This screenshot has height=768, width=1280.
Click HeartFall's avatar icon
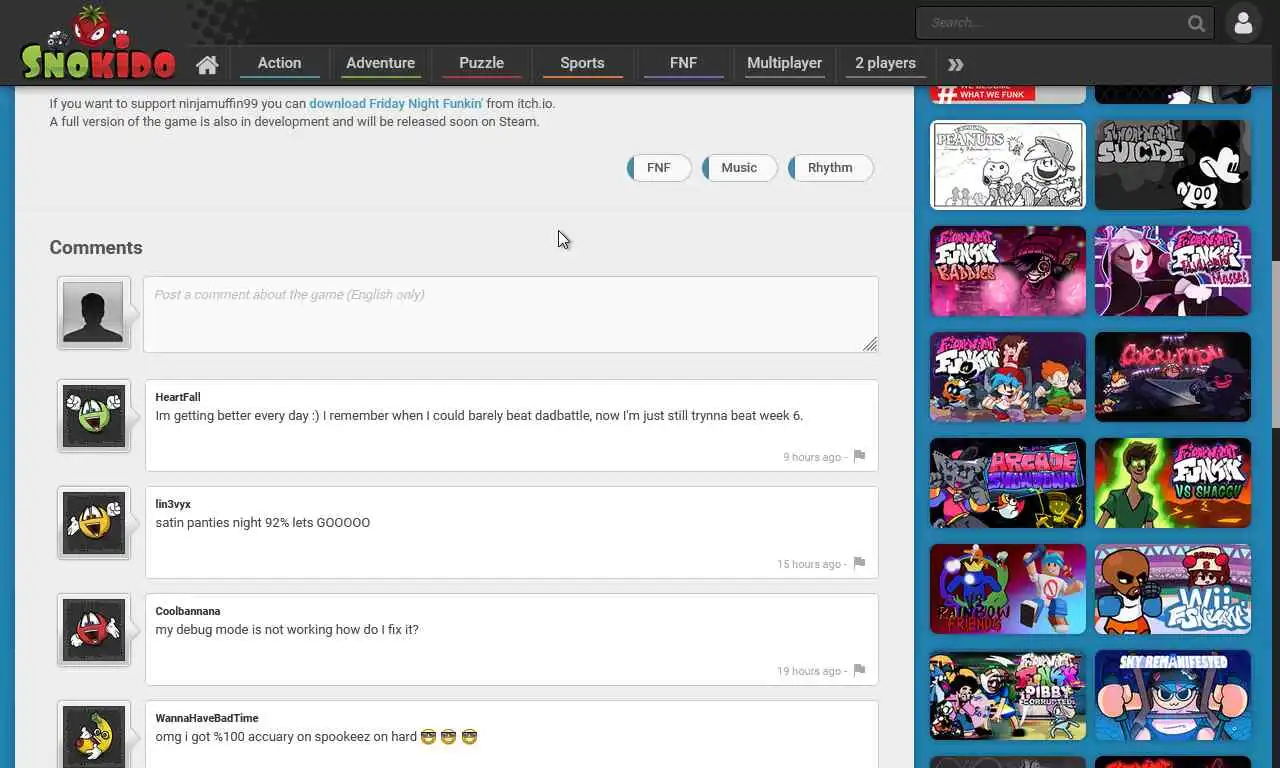tap(93, 415)
